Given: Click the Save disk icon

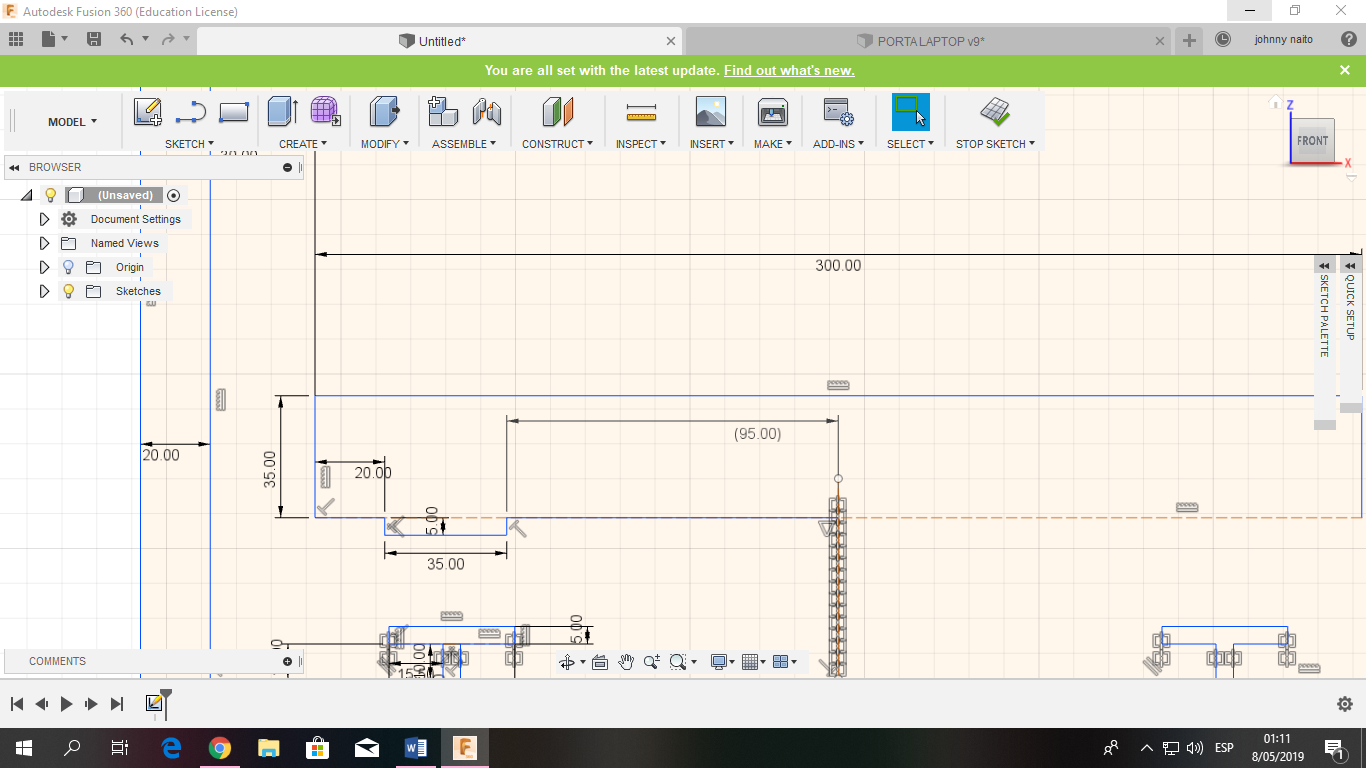Looking at the screenshot, I should pyautogui.click(x=94, y=40).
